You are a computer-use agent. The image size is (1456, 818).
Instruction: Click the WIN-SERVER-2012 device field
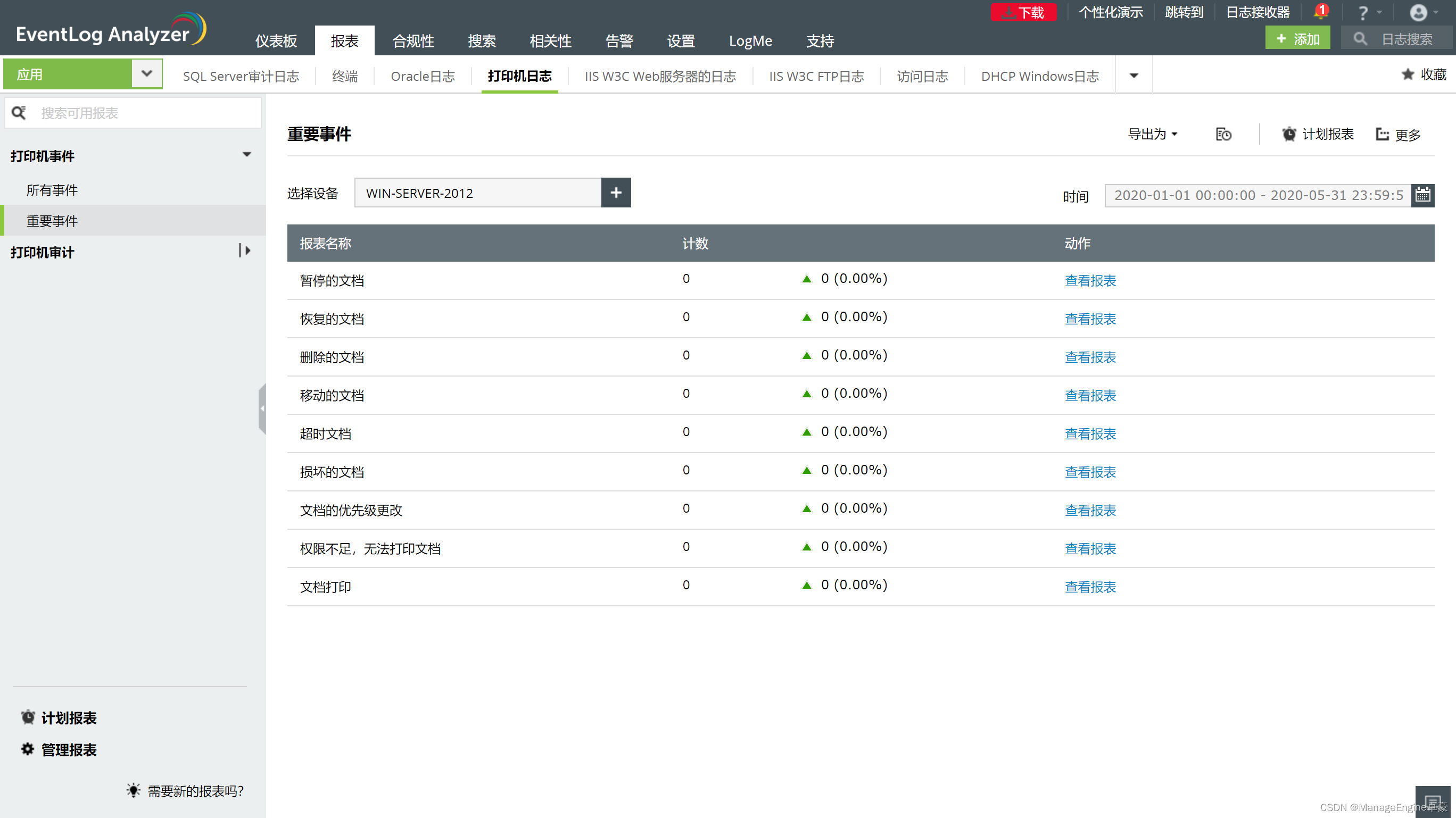[x=477, y=193]
